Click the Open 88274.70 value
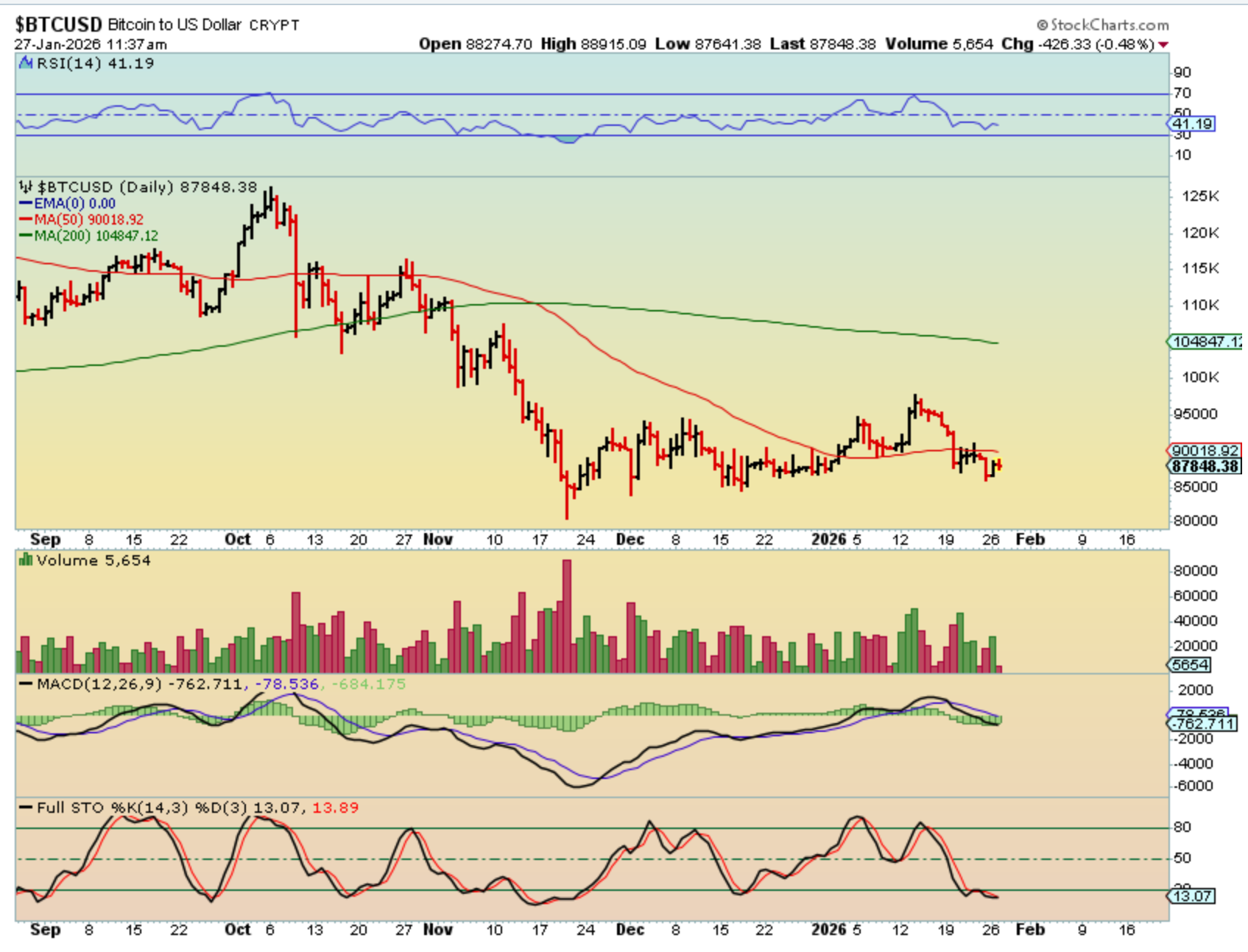 (x=476, y=44)
